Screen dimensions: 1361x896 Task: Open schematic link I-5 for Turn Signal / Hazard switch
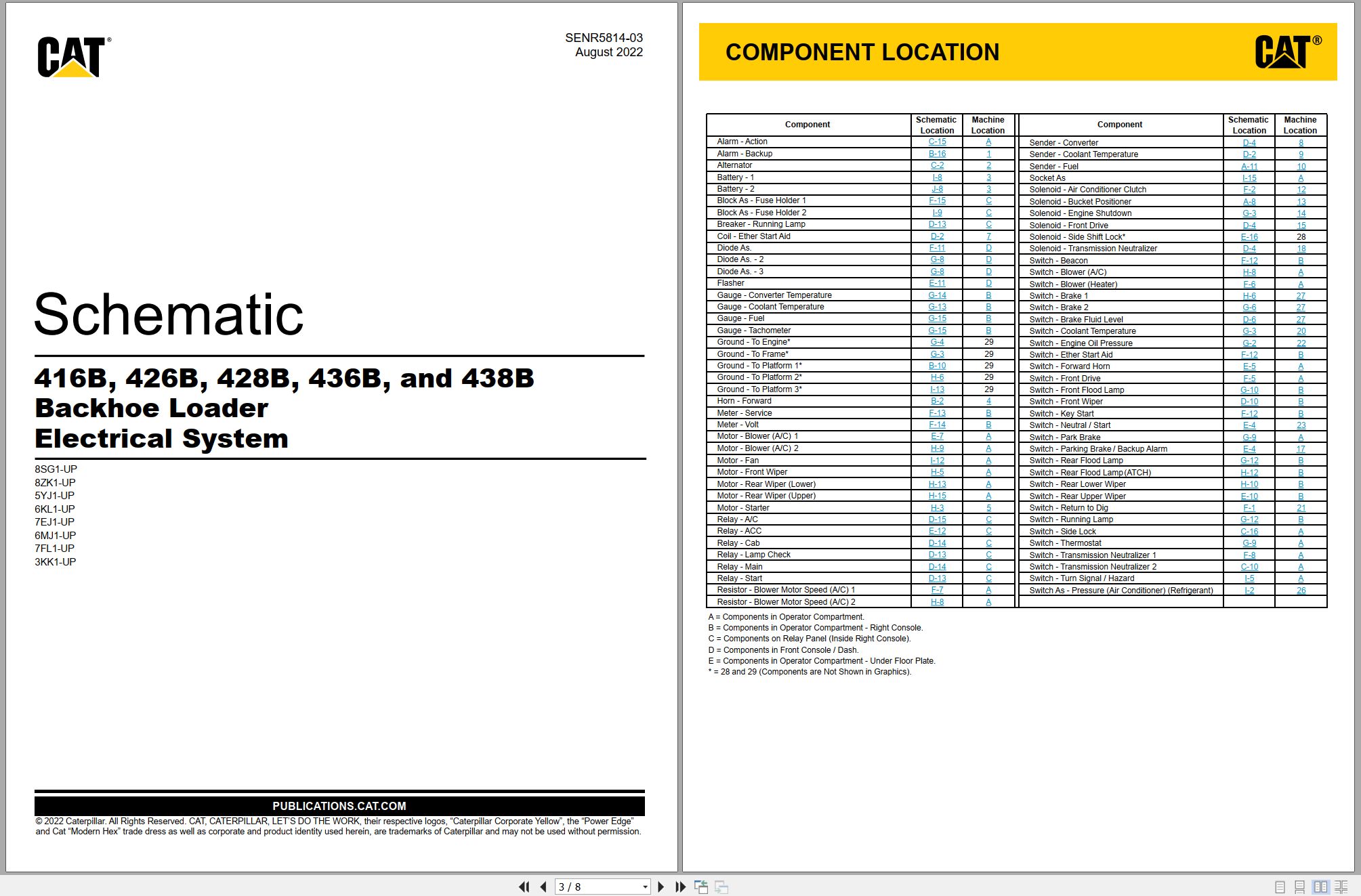tap(1249, 578)
